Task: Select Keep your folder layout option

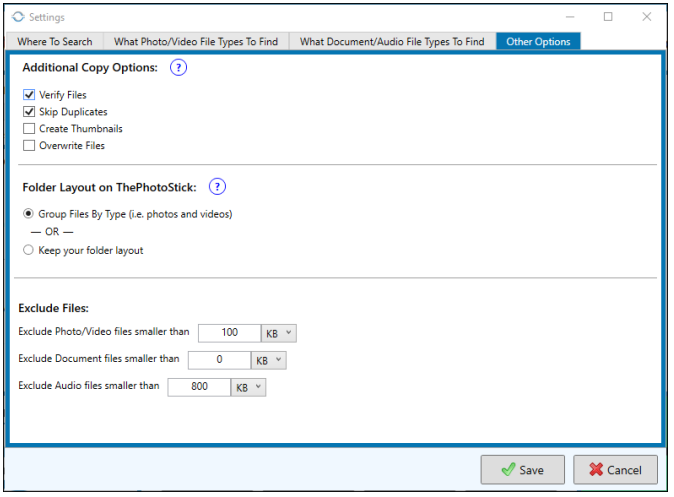Action: click(28, 250)
